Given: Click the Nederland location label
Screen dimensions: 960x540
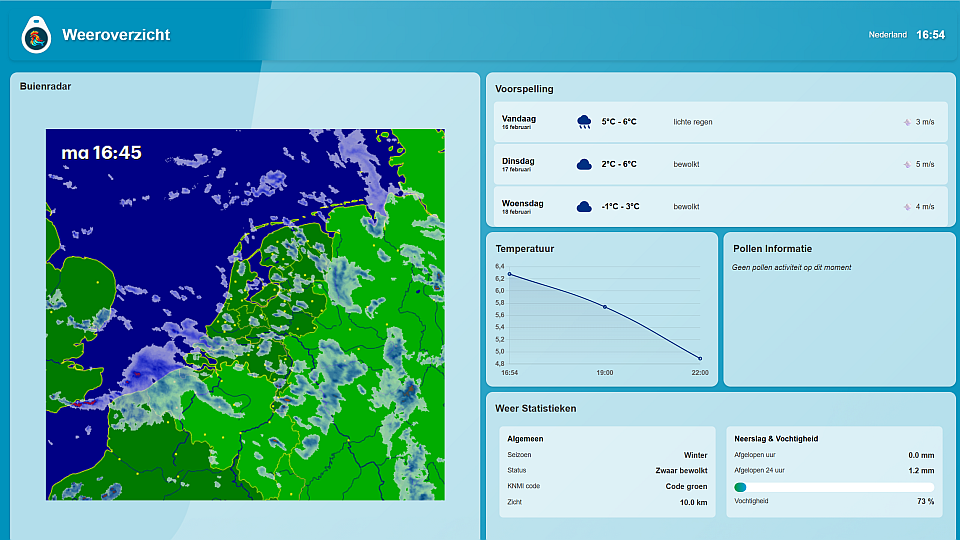Looking at the screenshot, I should (x=887, y=35).
